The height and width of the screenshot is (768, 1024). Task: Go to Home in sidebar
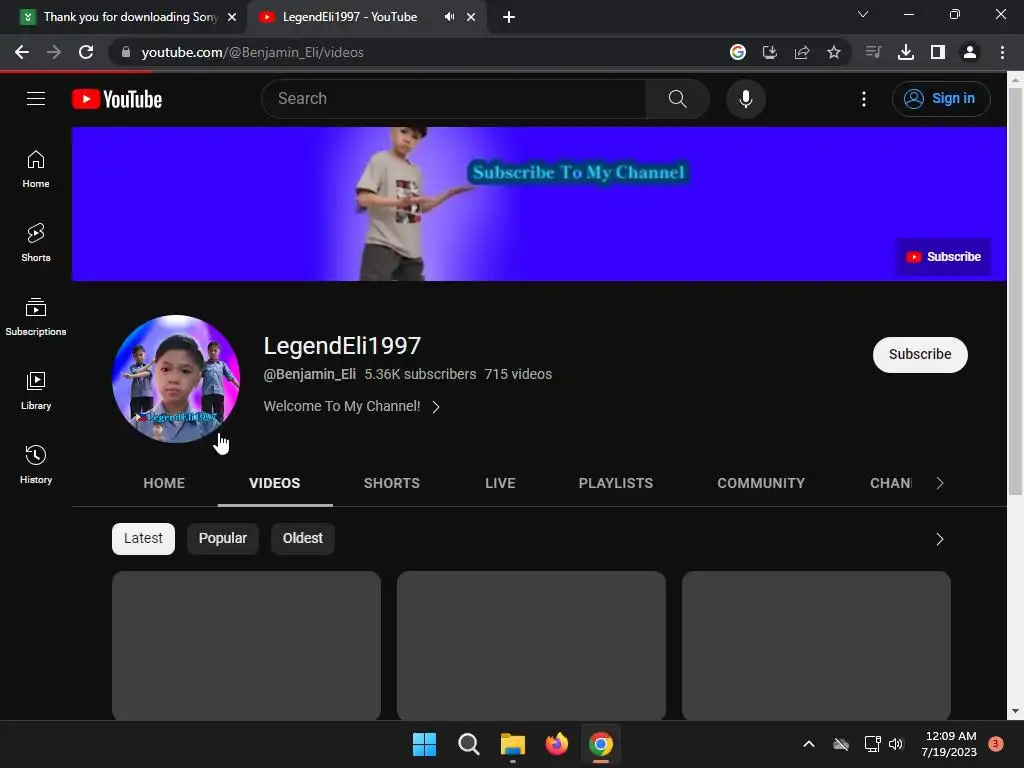36,169
